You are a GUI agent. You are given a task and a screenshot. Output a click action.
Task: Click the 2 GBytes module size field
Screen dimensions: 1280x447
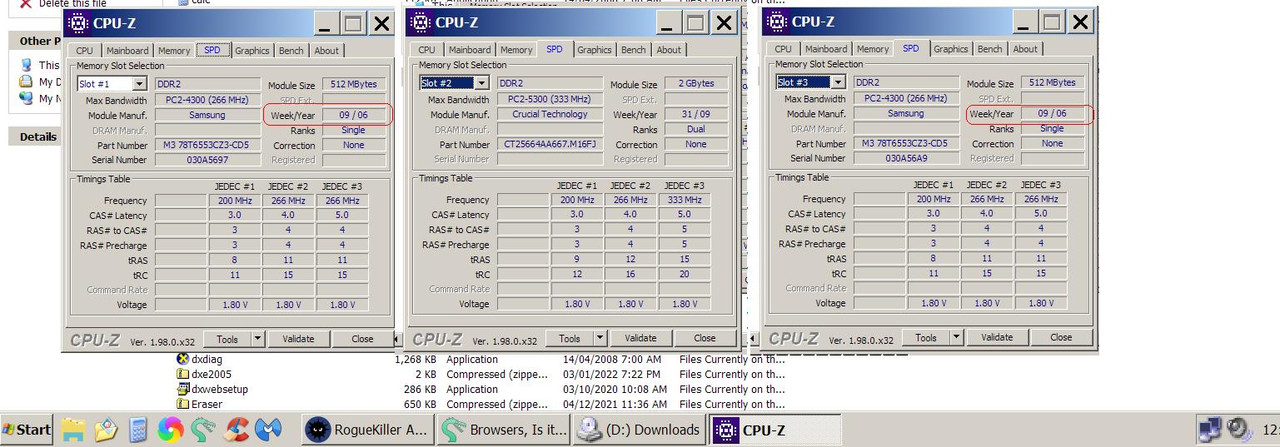696,84
